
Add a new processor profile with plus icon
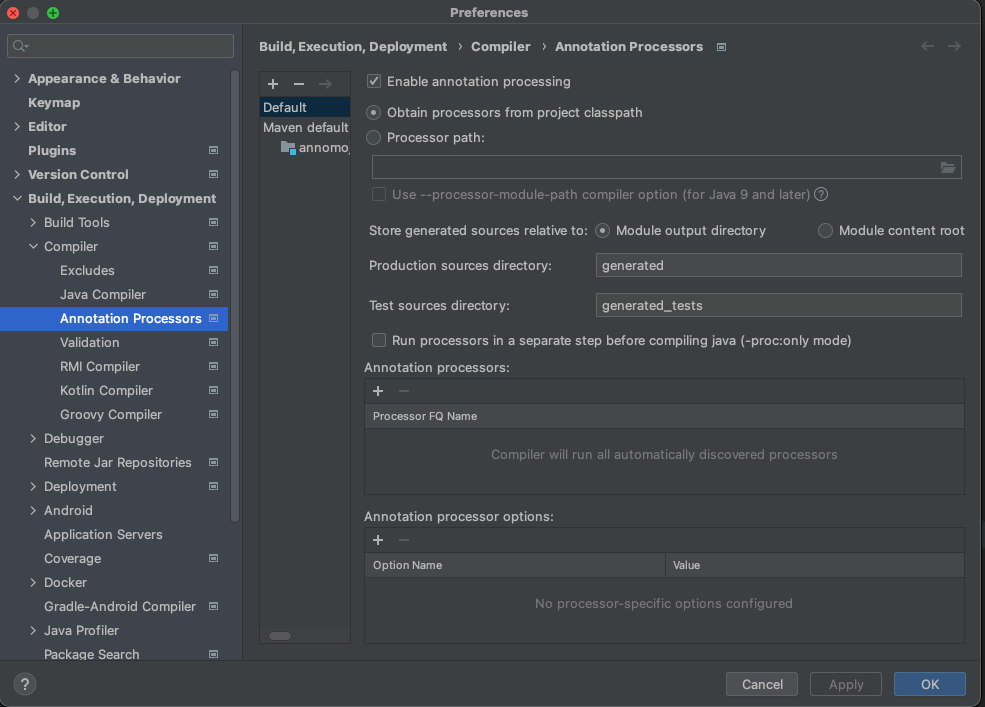click(272, 84)
